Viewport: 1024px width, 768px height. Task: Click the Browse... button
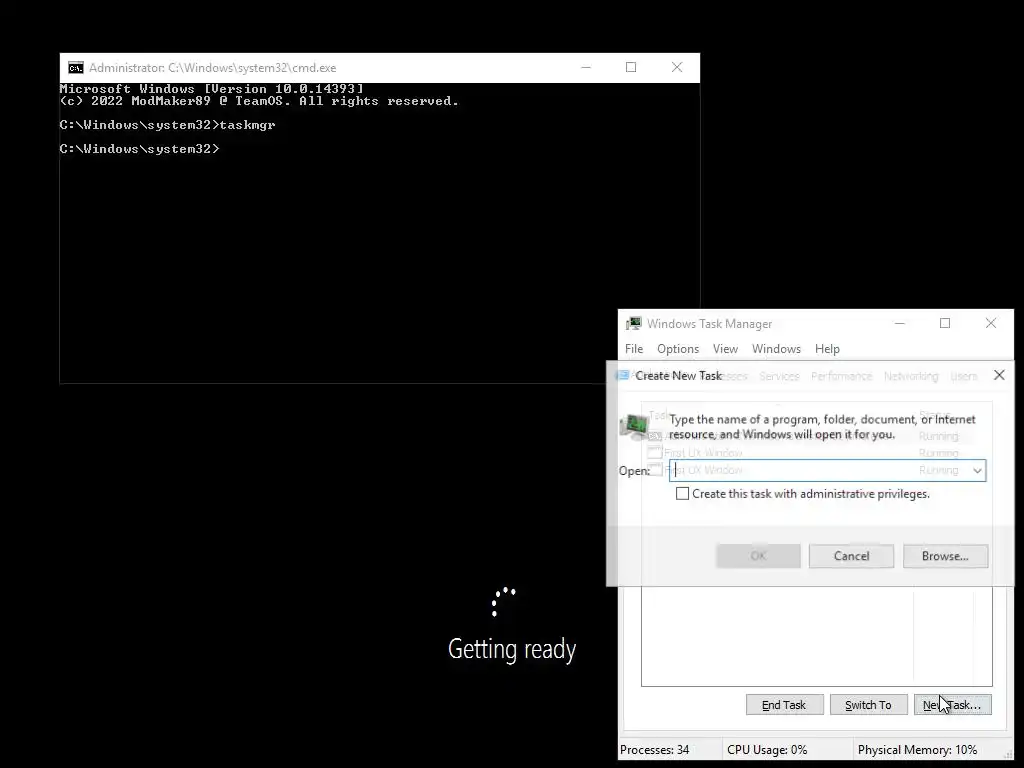(945, 556)
